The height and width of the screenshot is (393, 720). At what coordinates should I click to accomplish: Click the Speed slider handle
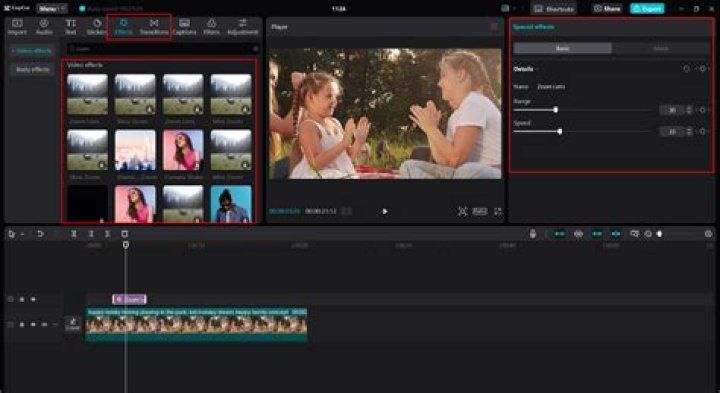click(560, 131)
